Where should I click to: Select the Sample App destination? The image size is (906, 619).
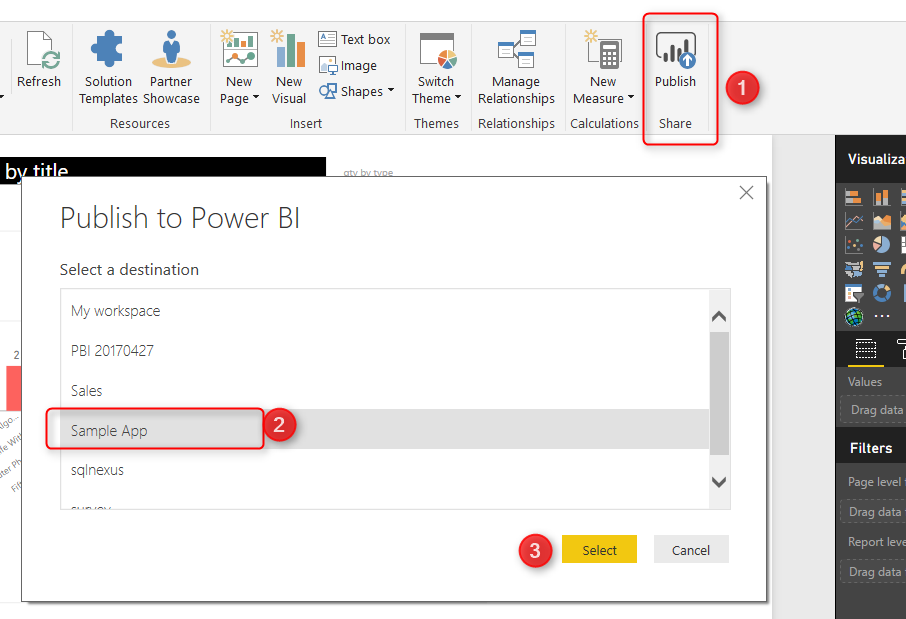coord(109,430)
